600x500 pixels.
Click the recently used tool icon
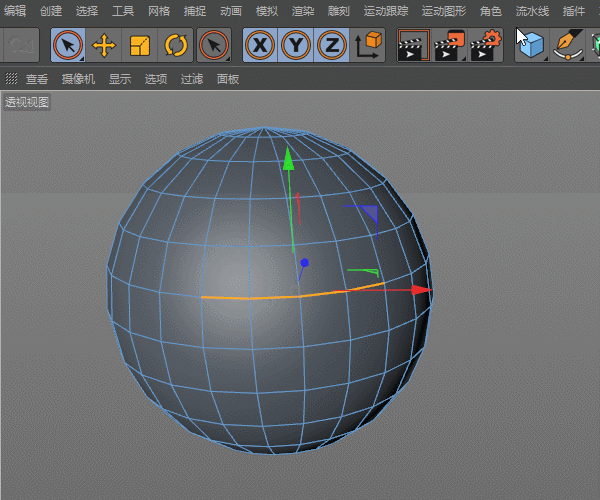coord(213,45)
